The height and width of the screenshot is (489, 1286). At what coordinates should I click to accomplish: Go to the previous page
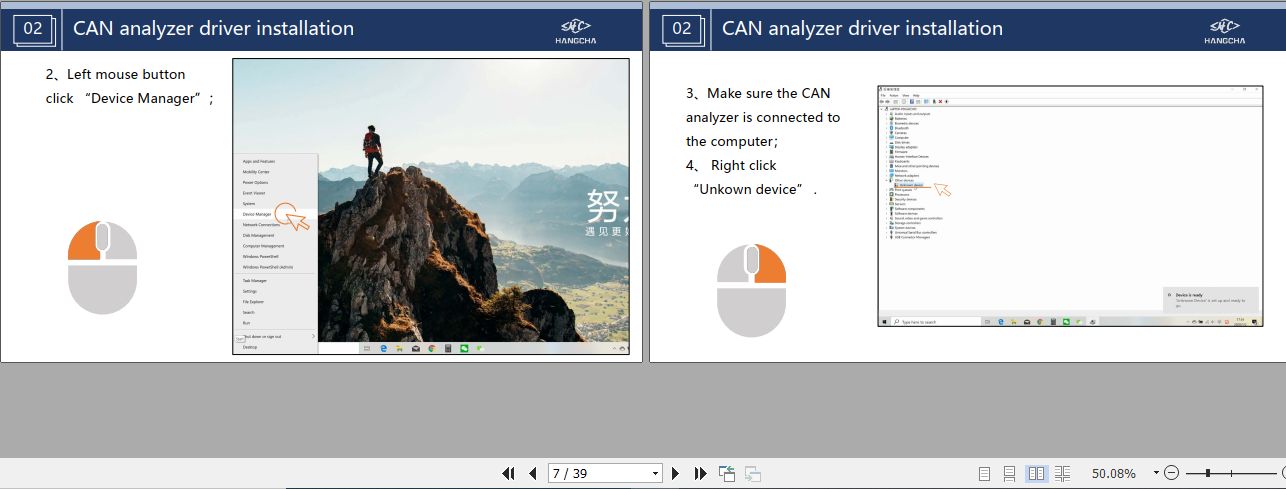tap(532, 473)
